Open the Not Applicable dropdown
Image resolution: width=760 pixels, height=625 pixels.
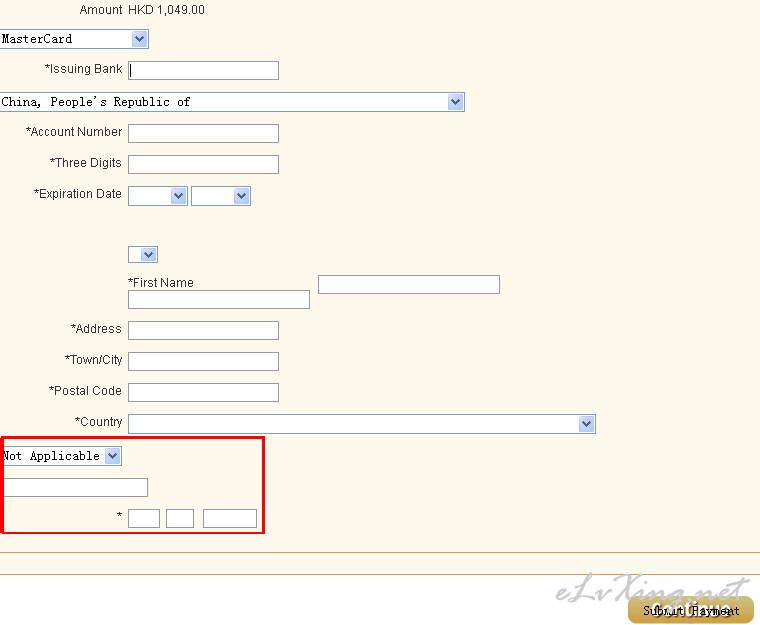[62, 456]
